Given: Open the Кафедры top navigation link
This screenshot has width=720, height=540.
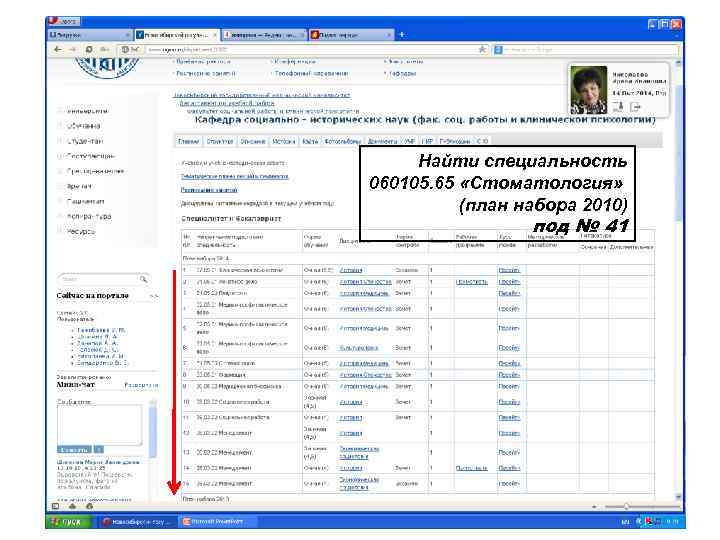Looking at the screenshot, I should 402,73.
